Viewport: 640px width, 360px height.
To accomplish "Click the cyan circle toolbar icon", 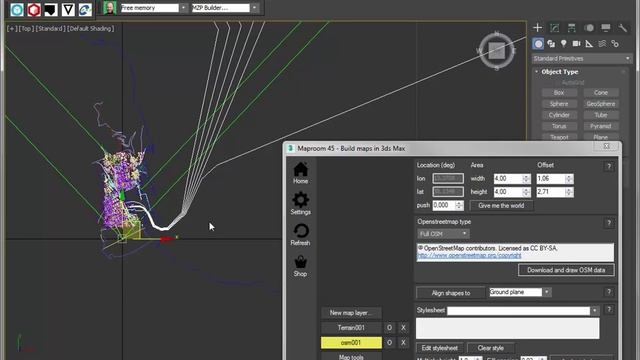I will click(17, 9).
